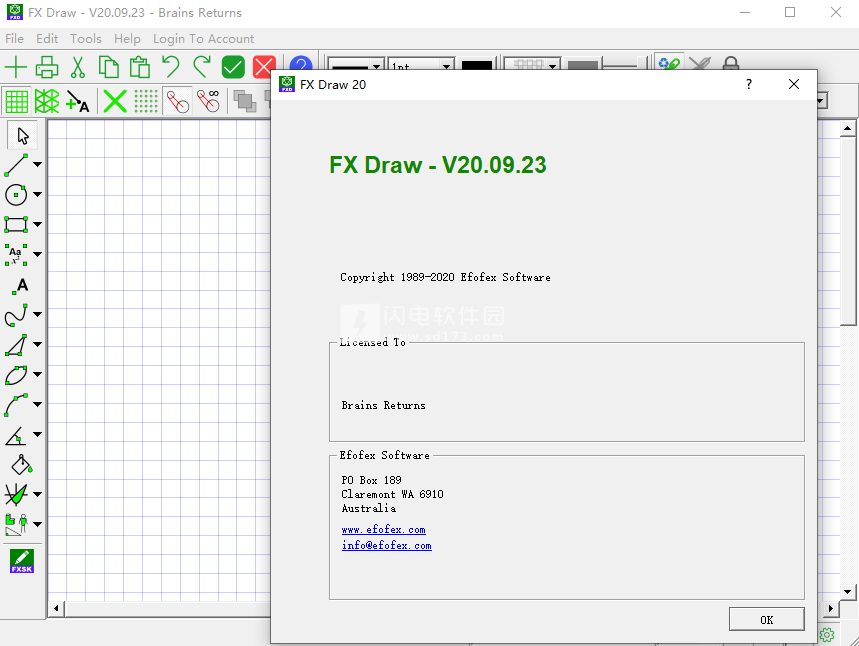Select the Arc drawing tool
This screenshot has height=646, width=859.
click(x=16, y=405)
